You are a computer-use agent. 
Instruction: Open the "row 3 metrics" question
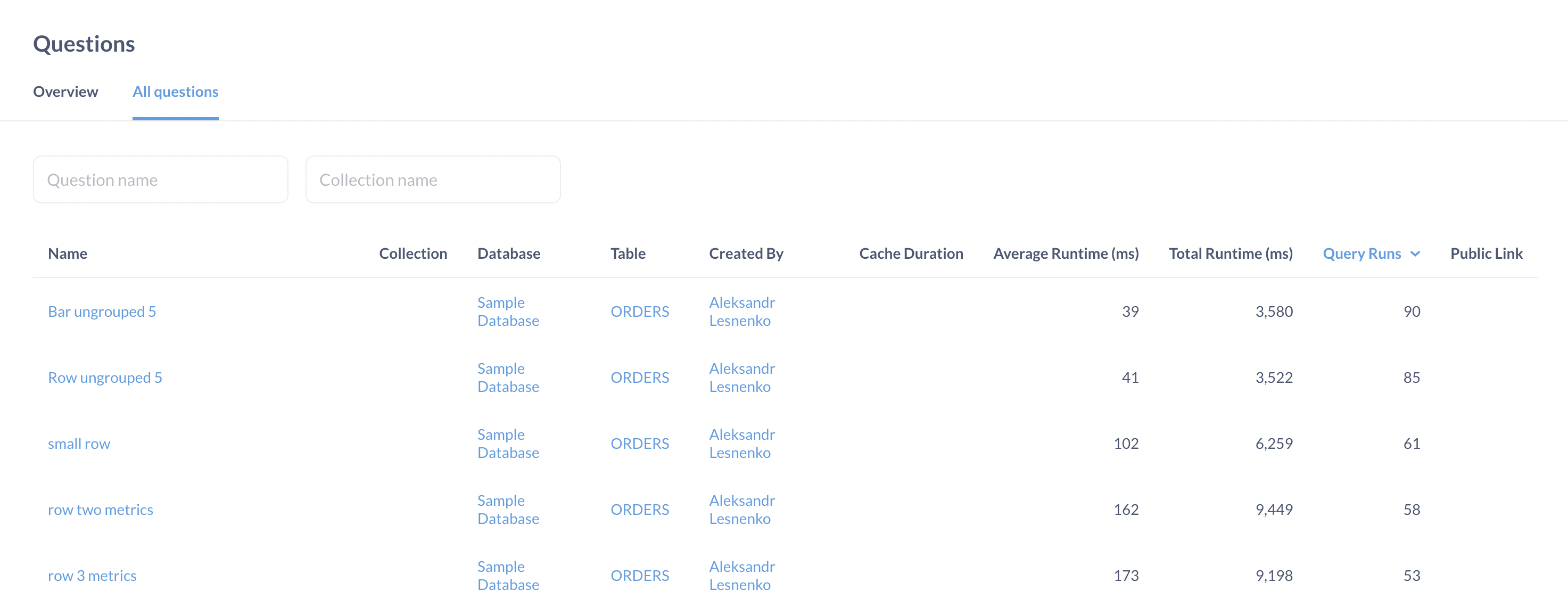point(92,575)
